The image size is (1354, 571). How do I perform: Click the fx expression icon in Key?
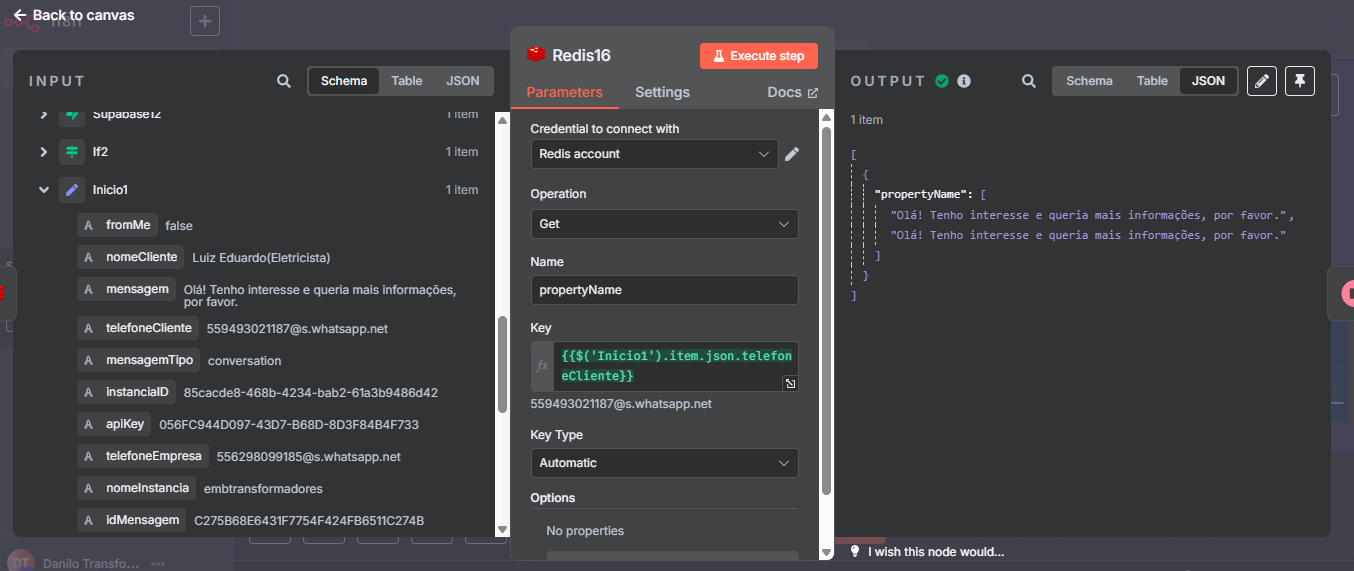[x=543, y=366]
